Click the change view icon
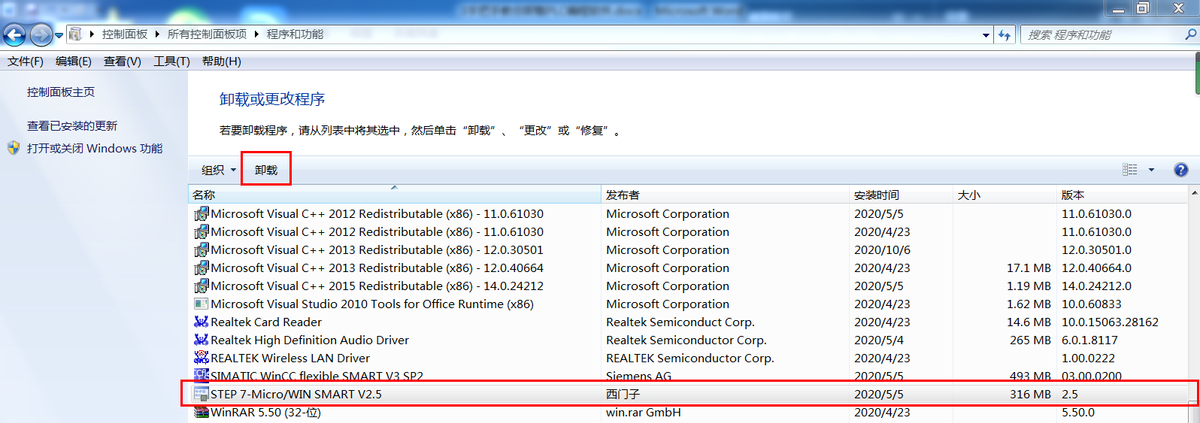1200x423 pixels. [x=1130, y=170]
